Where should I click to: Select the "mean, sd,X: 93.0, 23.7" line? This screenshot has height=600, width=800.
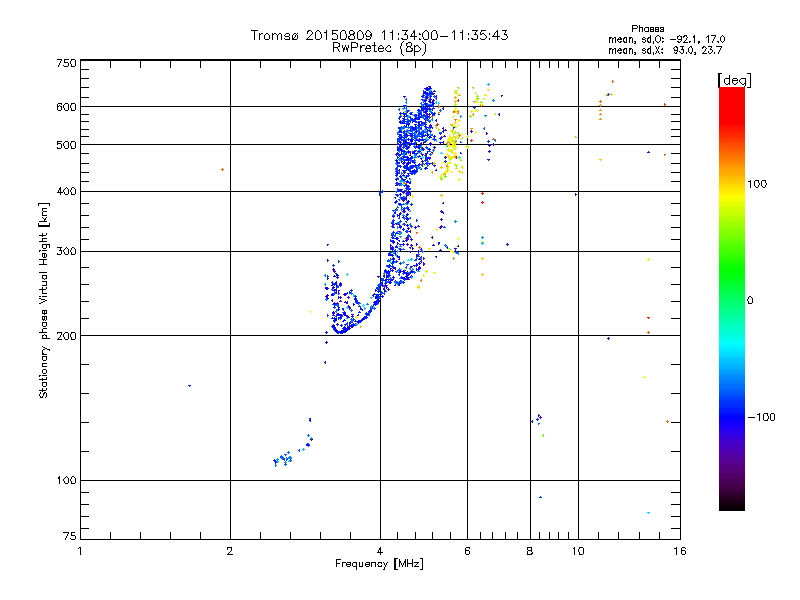pos(665,50)
